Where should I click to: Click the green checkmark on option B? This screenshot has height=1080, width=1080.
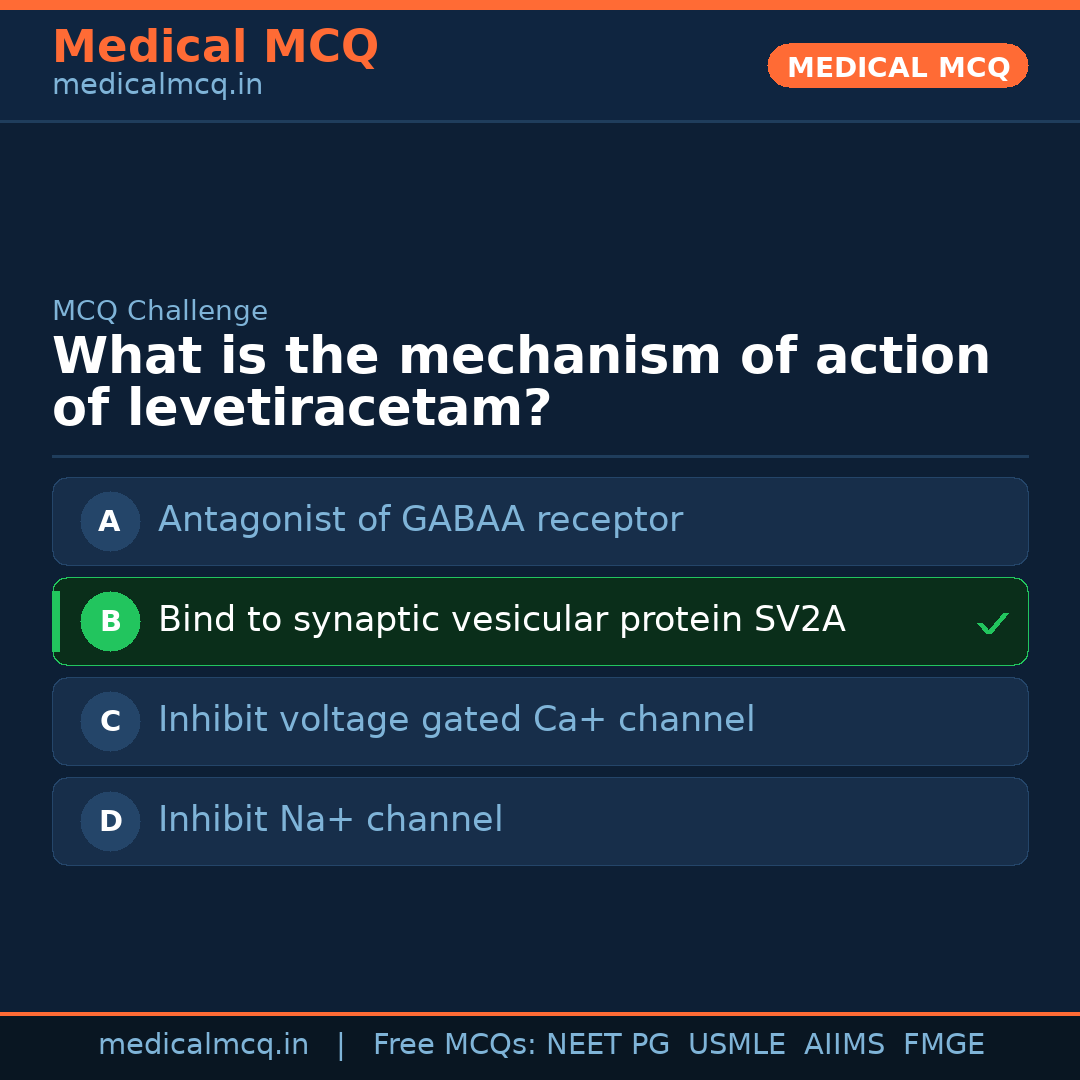click(992, 624)
